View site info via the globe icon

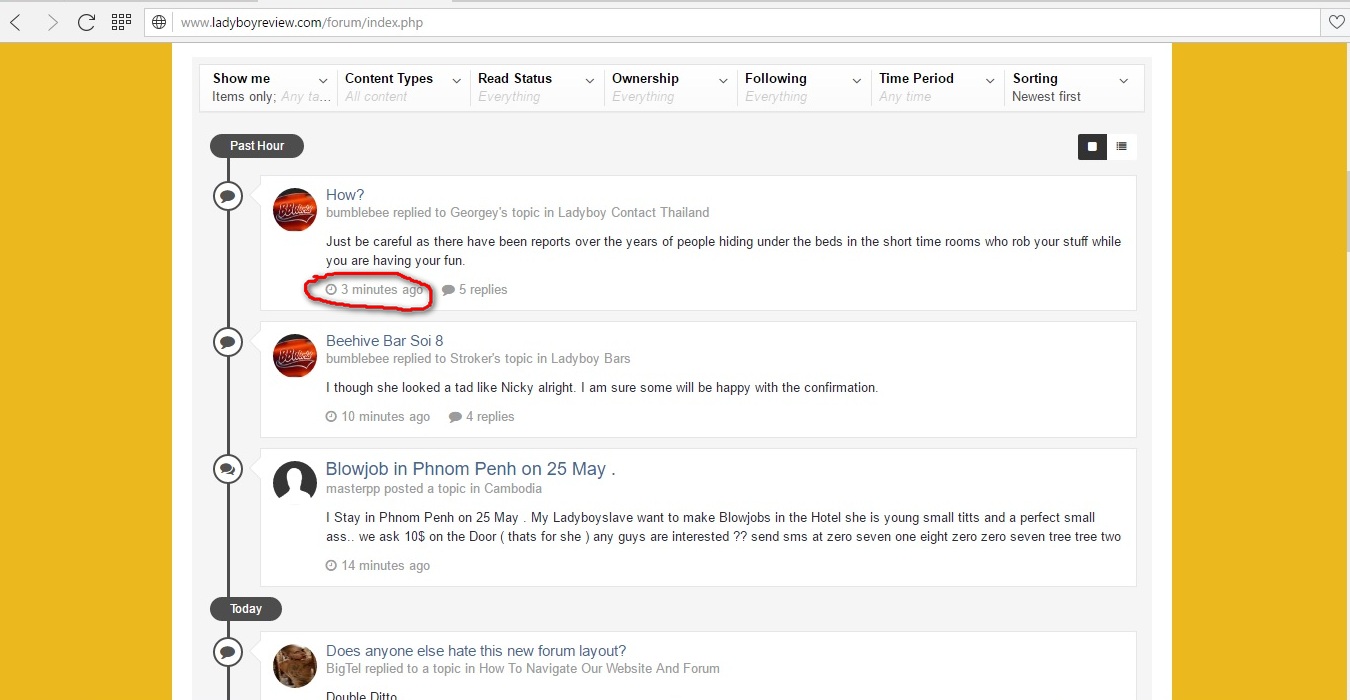[159, 22]
